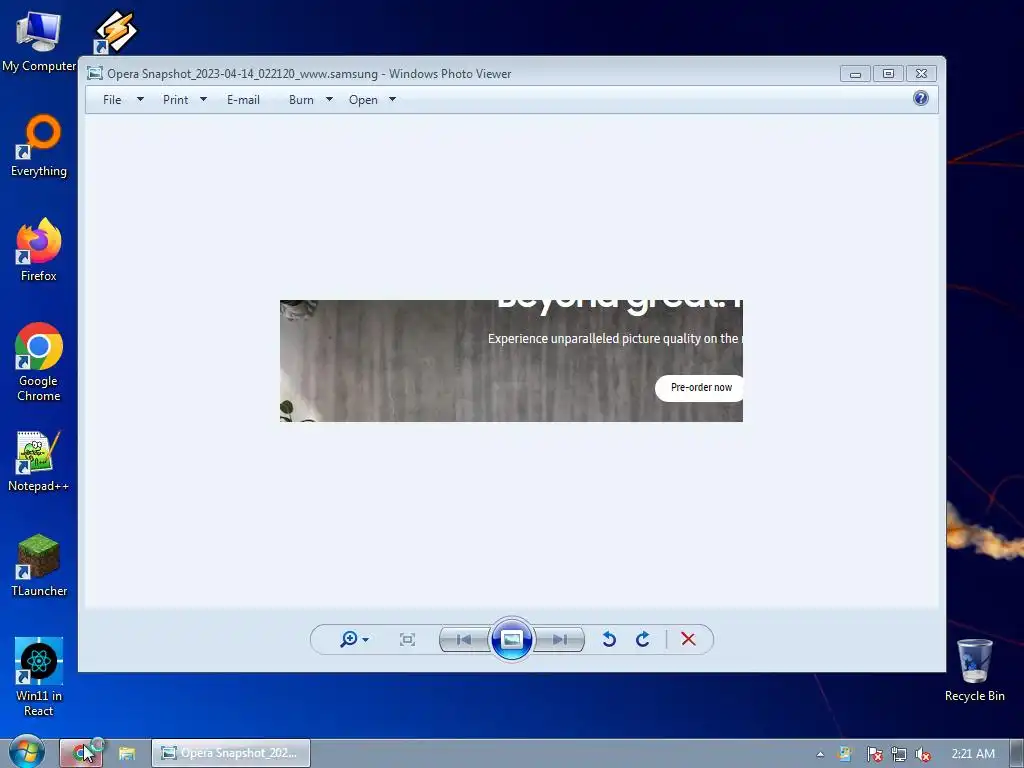This screenshot has height=768, width=1024.
Task: Select Win11 in React desktop icon
Action: [x=39, y=678]
